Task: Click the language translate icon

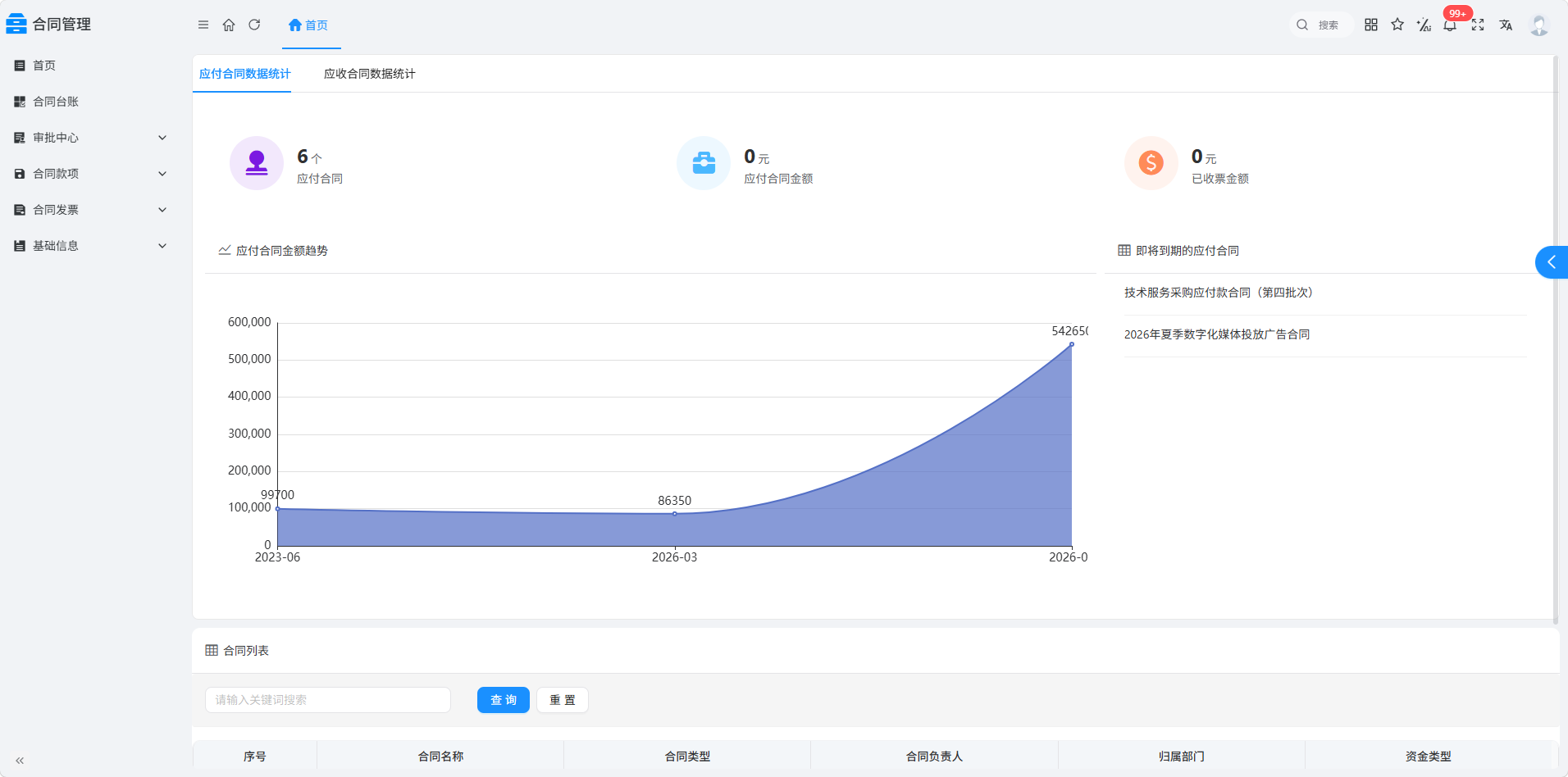Action: coord(1506,25)
